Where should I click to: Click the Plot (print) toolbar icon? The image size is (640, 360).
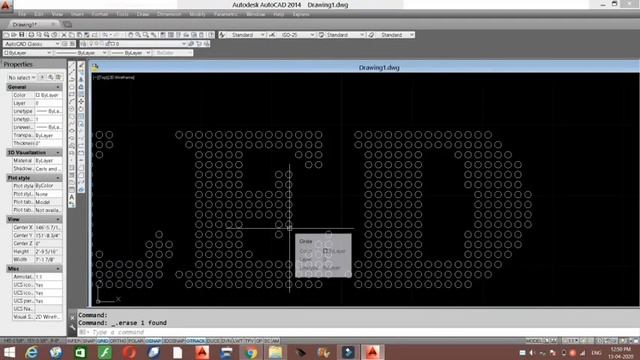click(31, 35)
